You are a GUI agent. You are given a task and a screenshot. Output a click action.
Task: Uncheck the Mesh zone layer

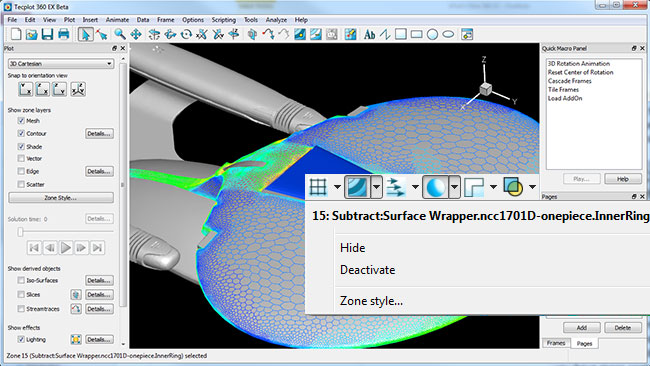click(21, 121)
